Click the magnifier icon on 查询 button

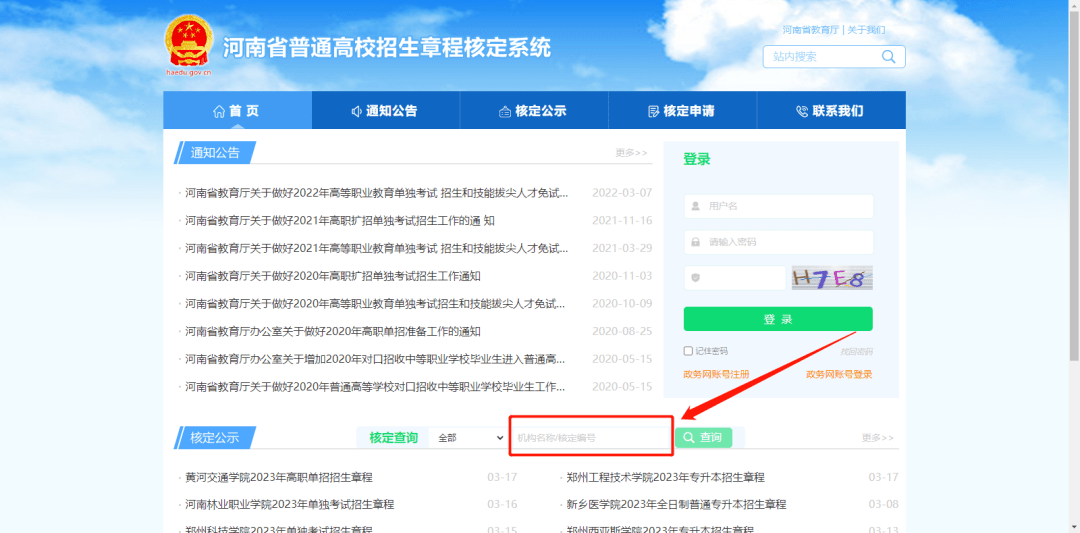pyautogui.click(x=689, y=437)
